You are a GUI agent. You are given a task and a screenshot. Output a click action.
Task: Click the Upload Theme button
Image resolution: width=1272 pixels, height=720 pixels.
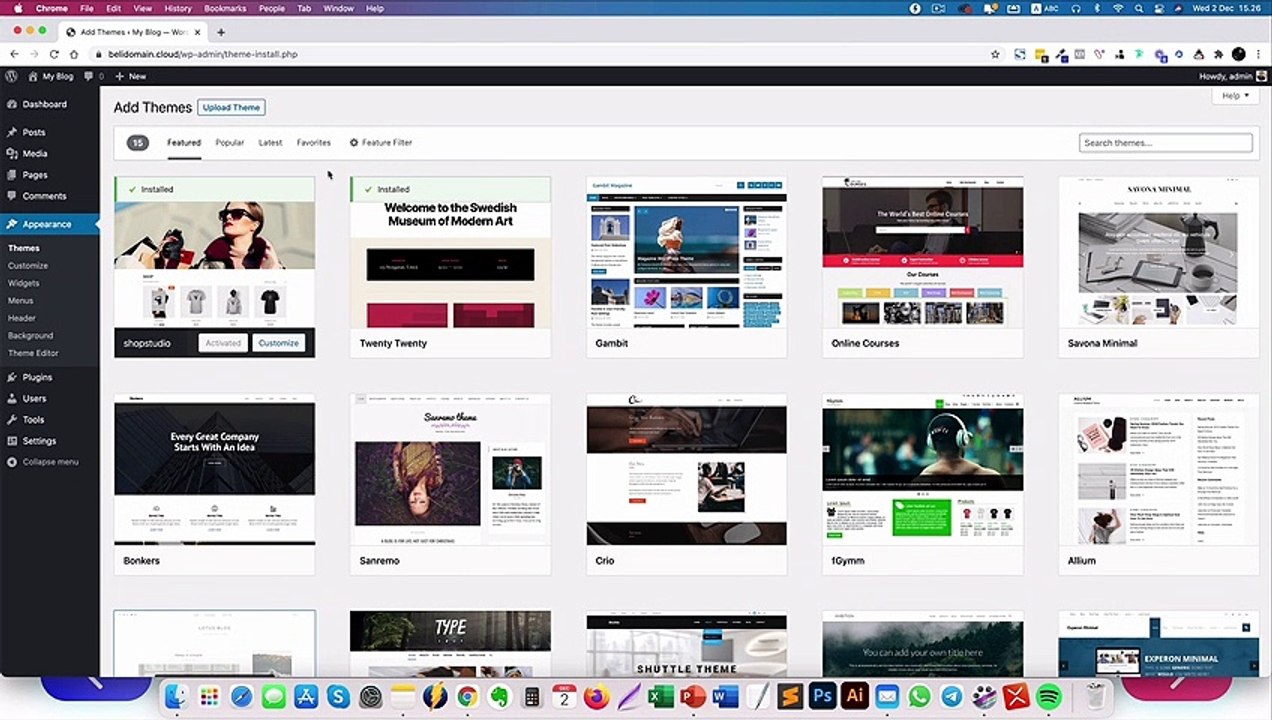[x=232, y=107]
